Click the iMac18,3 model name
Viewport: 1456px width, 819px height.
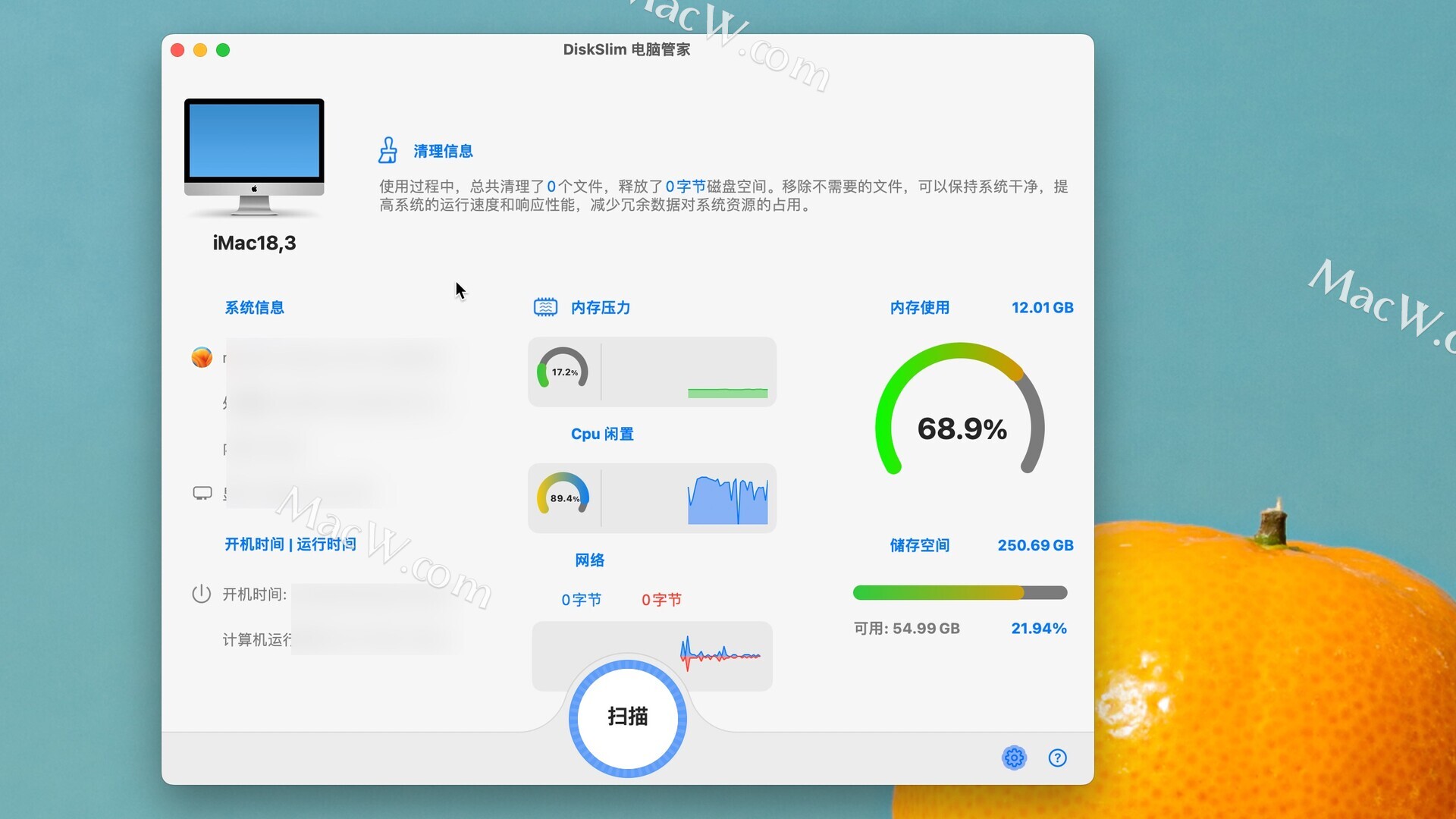pos(254,243)
